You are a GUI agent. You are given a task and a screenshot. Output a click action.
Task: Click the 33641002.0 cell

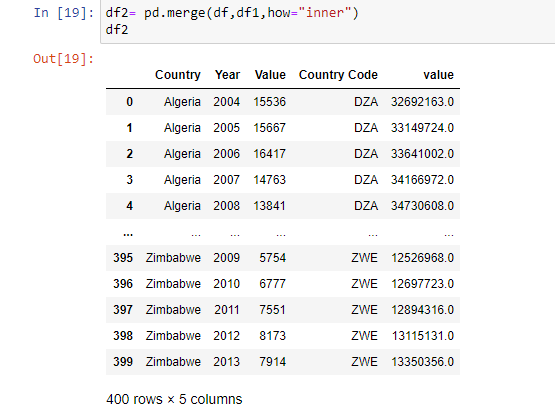point(422,154)
